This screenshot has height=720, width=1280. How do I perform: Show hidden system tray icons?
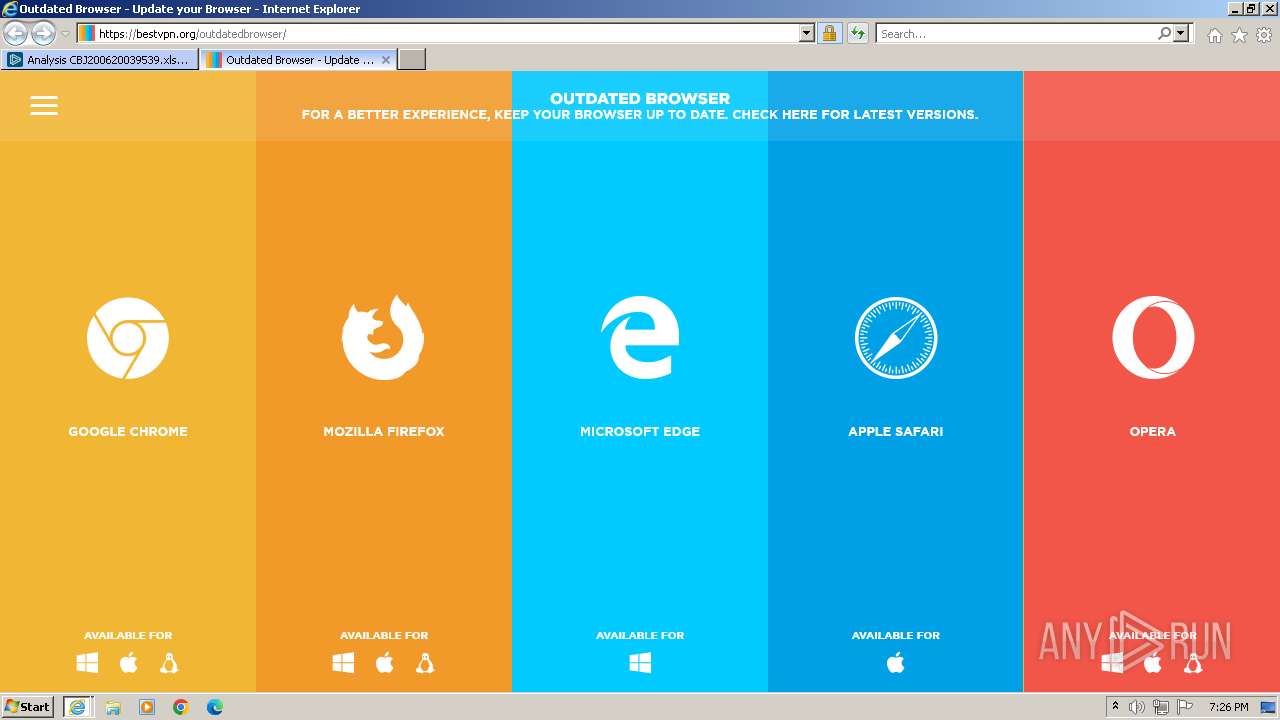[1115, 706]
